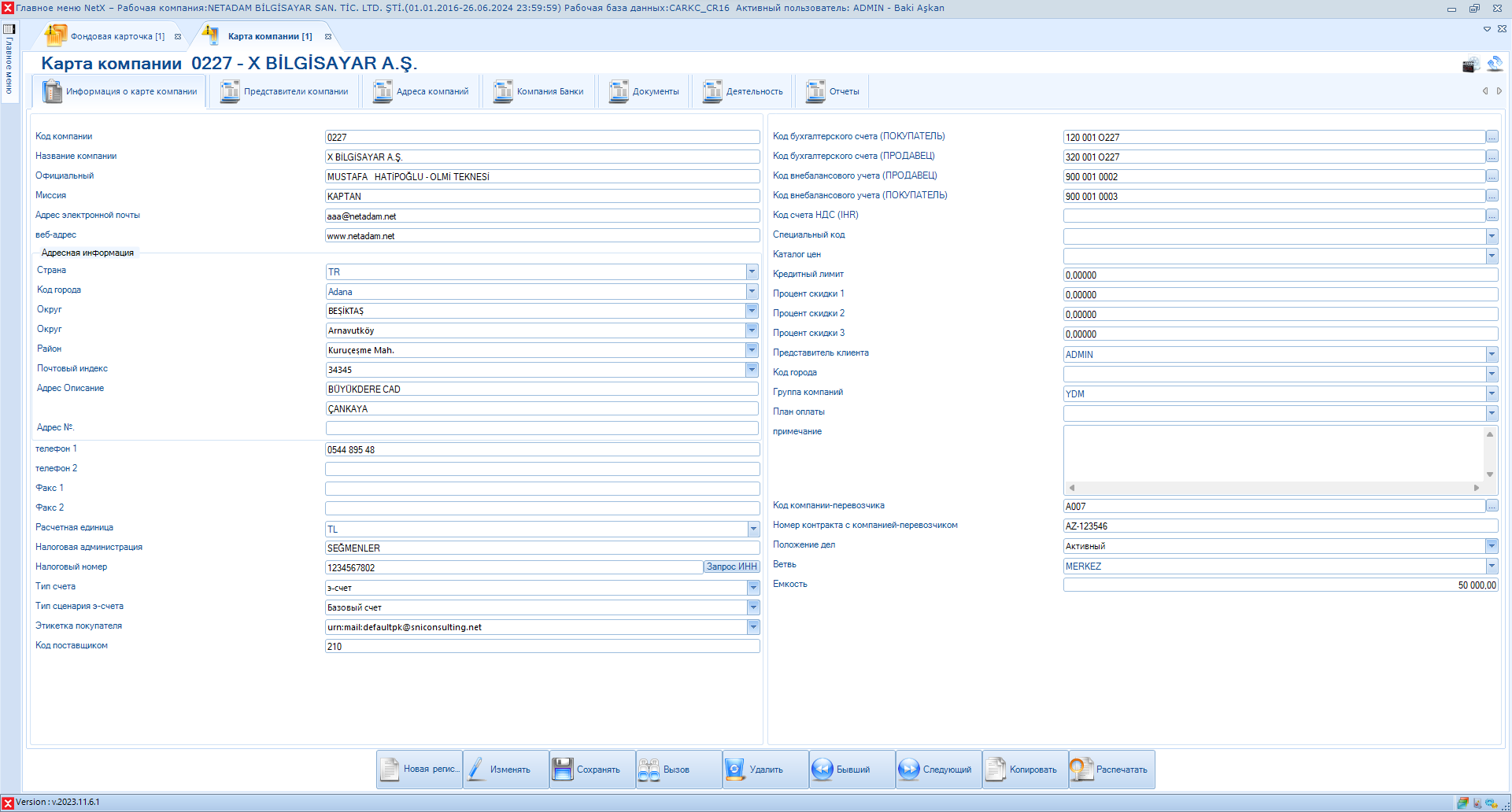Click the Сохранять (save) floppy disk icon
1512x812 pixels.
[563, 770]
